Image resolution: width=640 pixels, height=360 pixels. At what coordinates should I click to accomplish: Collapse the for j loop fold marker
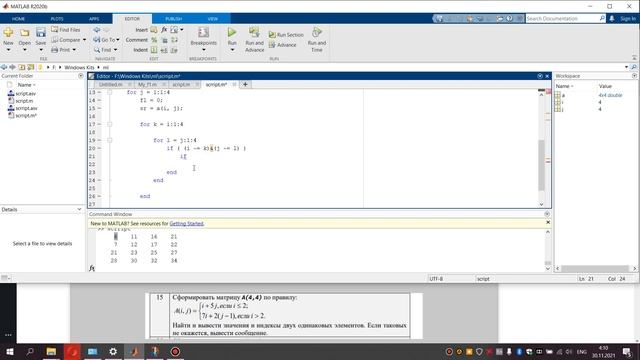(109, 92)
